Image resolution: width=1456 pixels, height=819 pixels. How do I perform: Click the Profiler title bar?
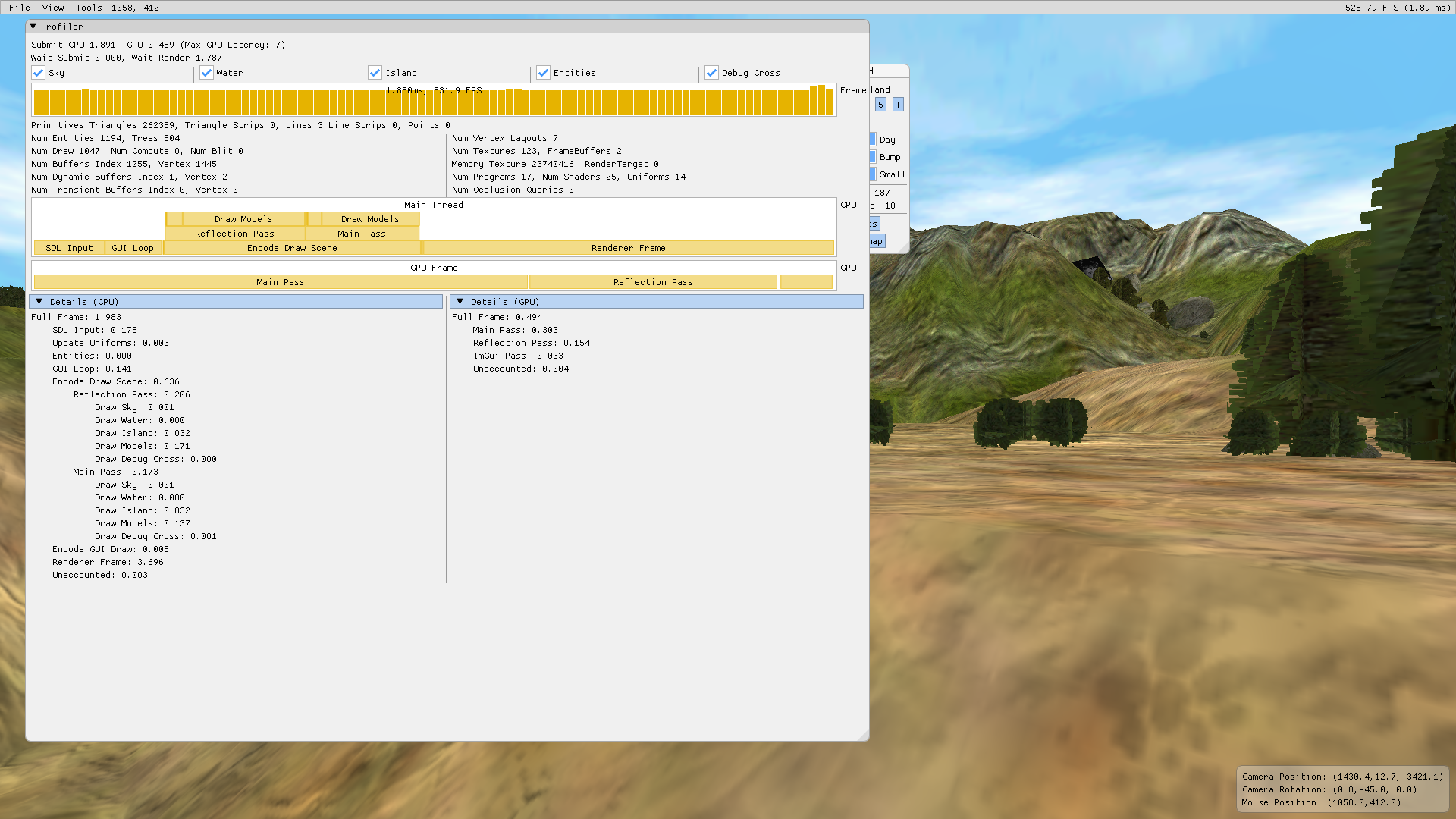coord(447,27)
